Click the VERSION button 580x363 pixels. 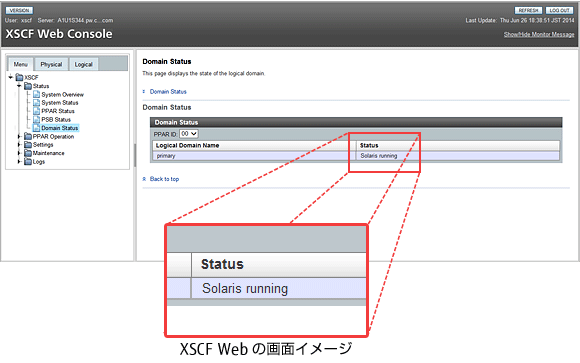(x=19, y=10)
